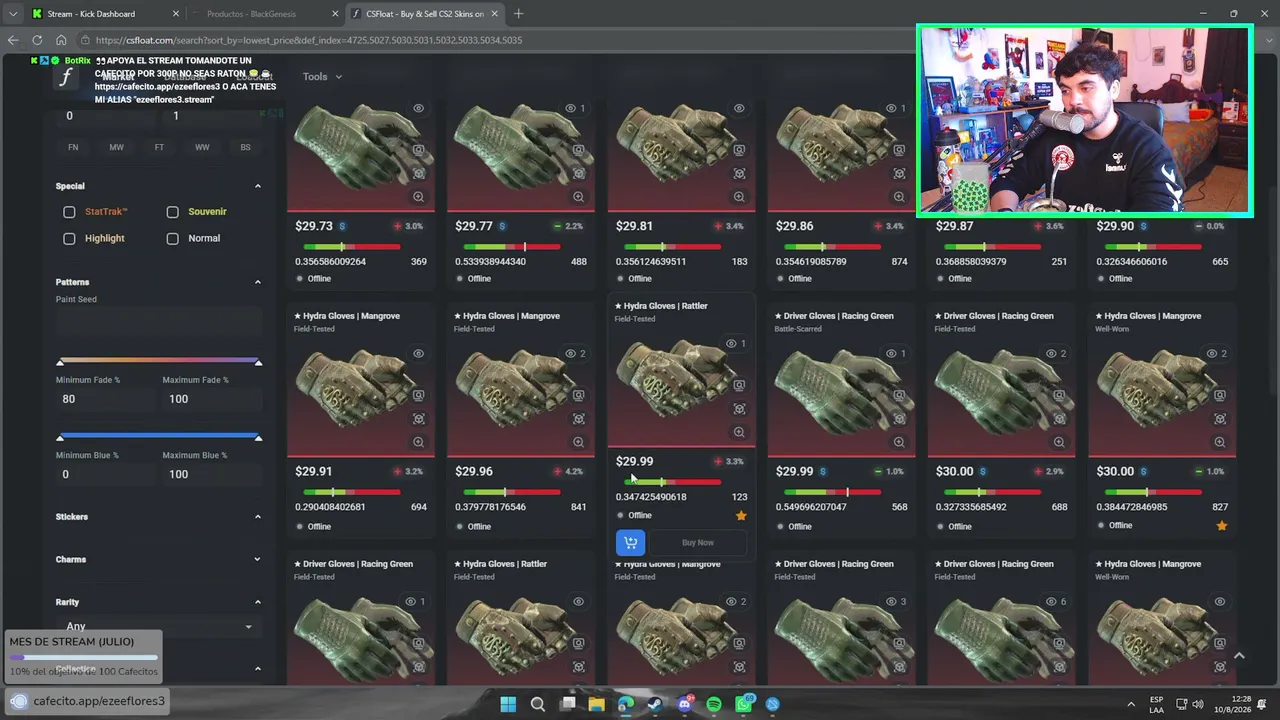Switch to the Stream - Kick Dashboard tab
Viewport: 1280px width, 720px height.
104,14
